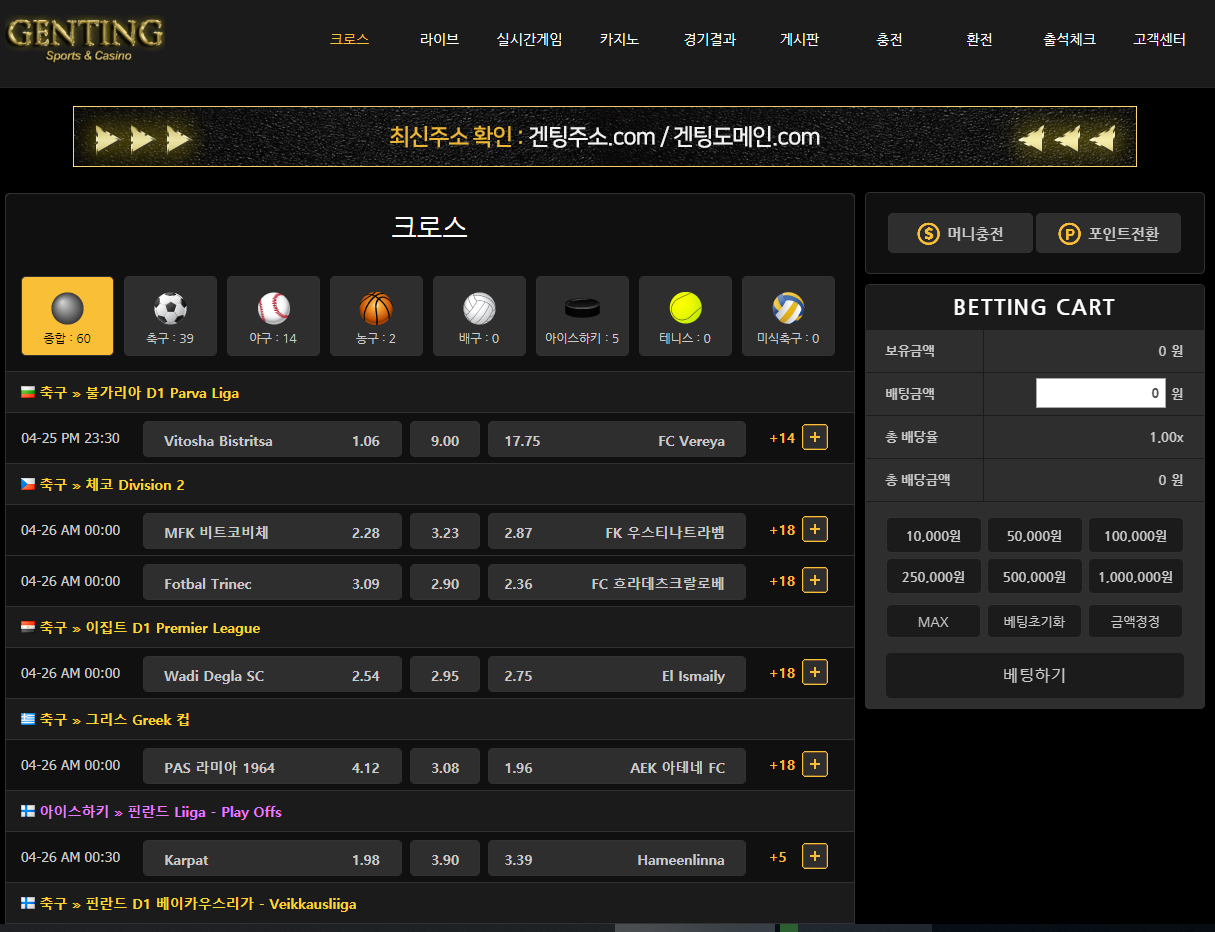Bet on FC Vereya at 17.75
This screenshot has width=1215, height=932.
coord(617,440)
